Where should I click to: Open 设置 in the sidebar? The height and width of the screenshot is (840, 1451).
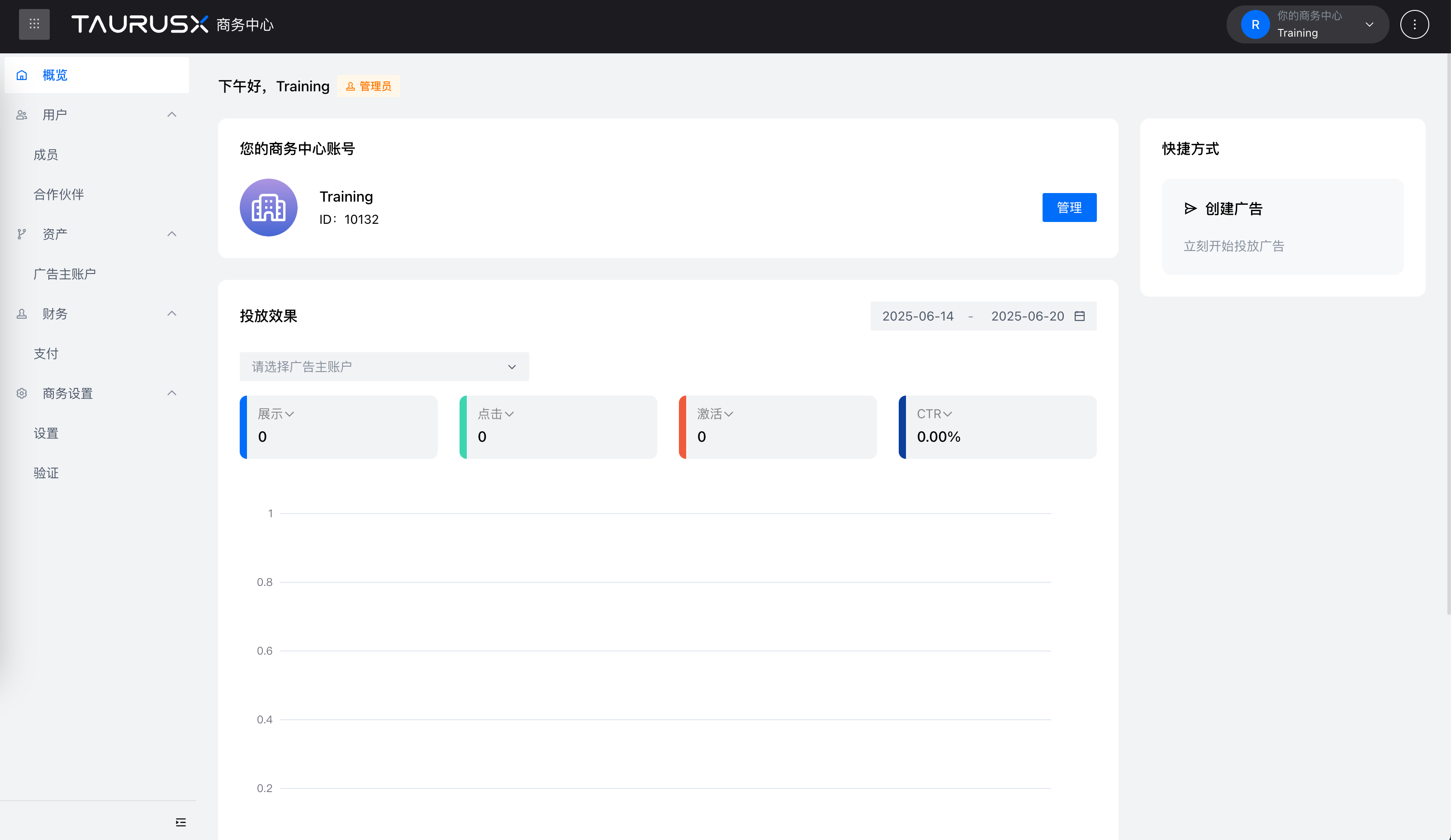tap(46, 433)
